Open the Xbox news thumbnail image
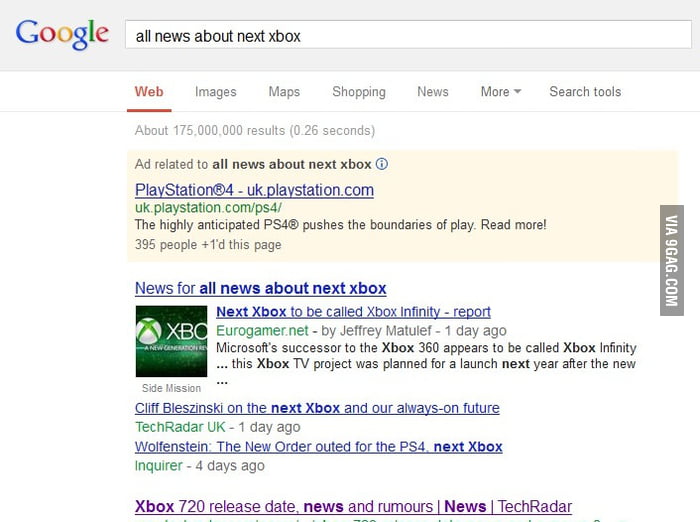 (171, 341)
